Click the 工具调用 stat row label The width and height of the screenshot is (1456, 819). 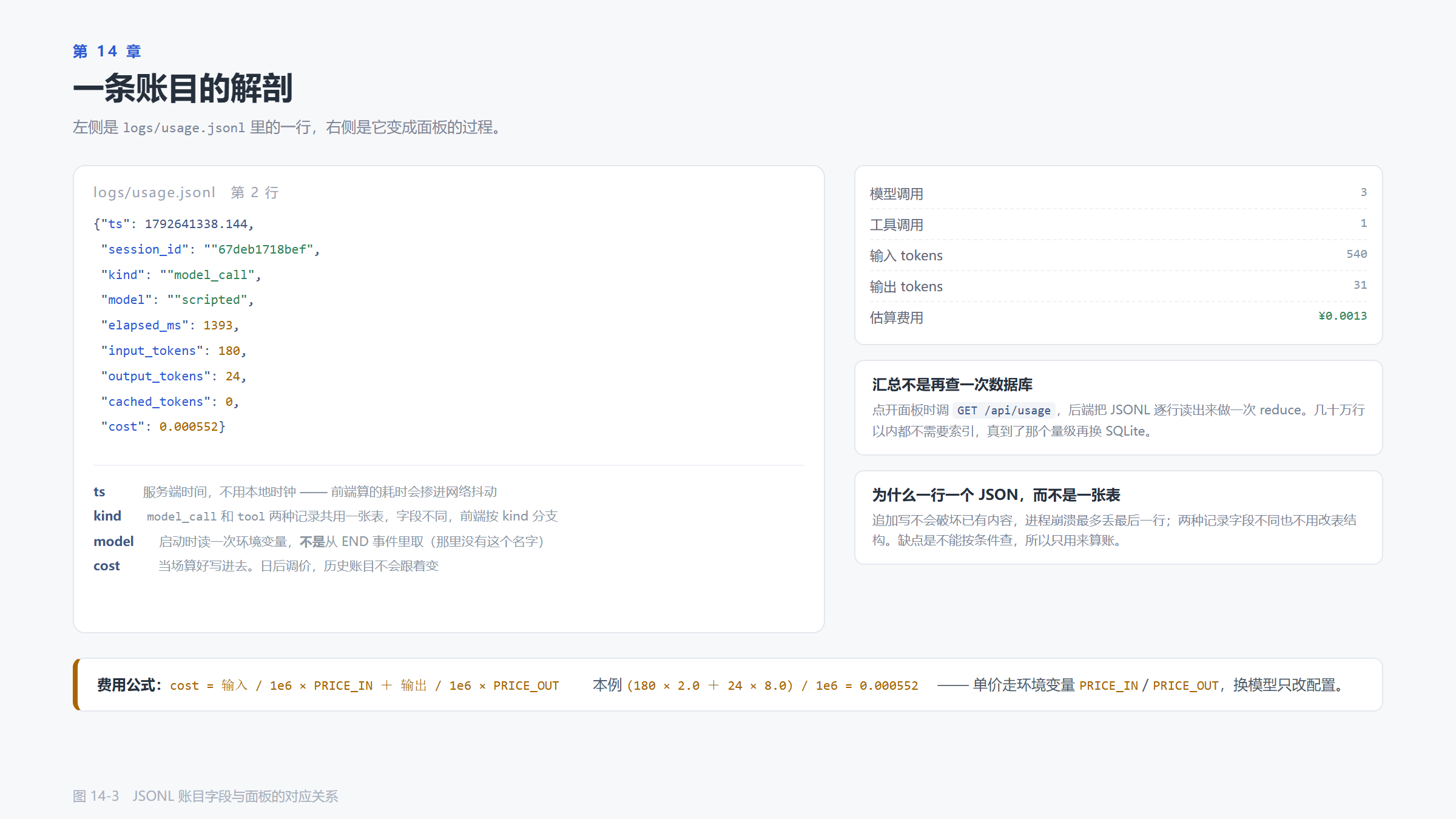(x=897, y=225)
